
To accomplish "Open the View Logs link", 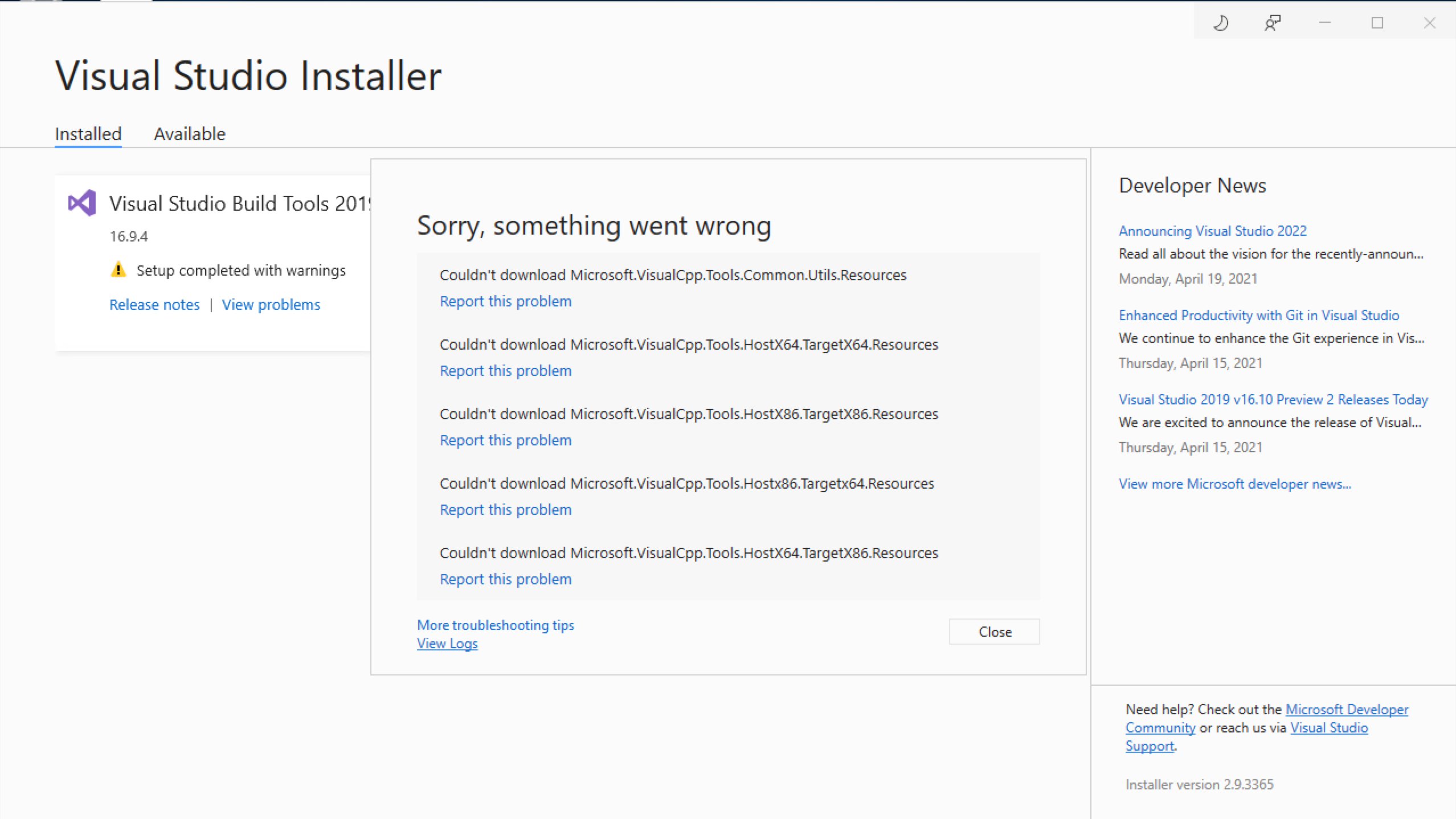I will 447,644.
